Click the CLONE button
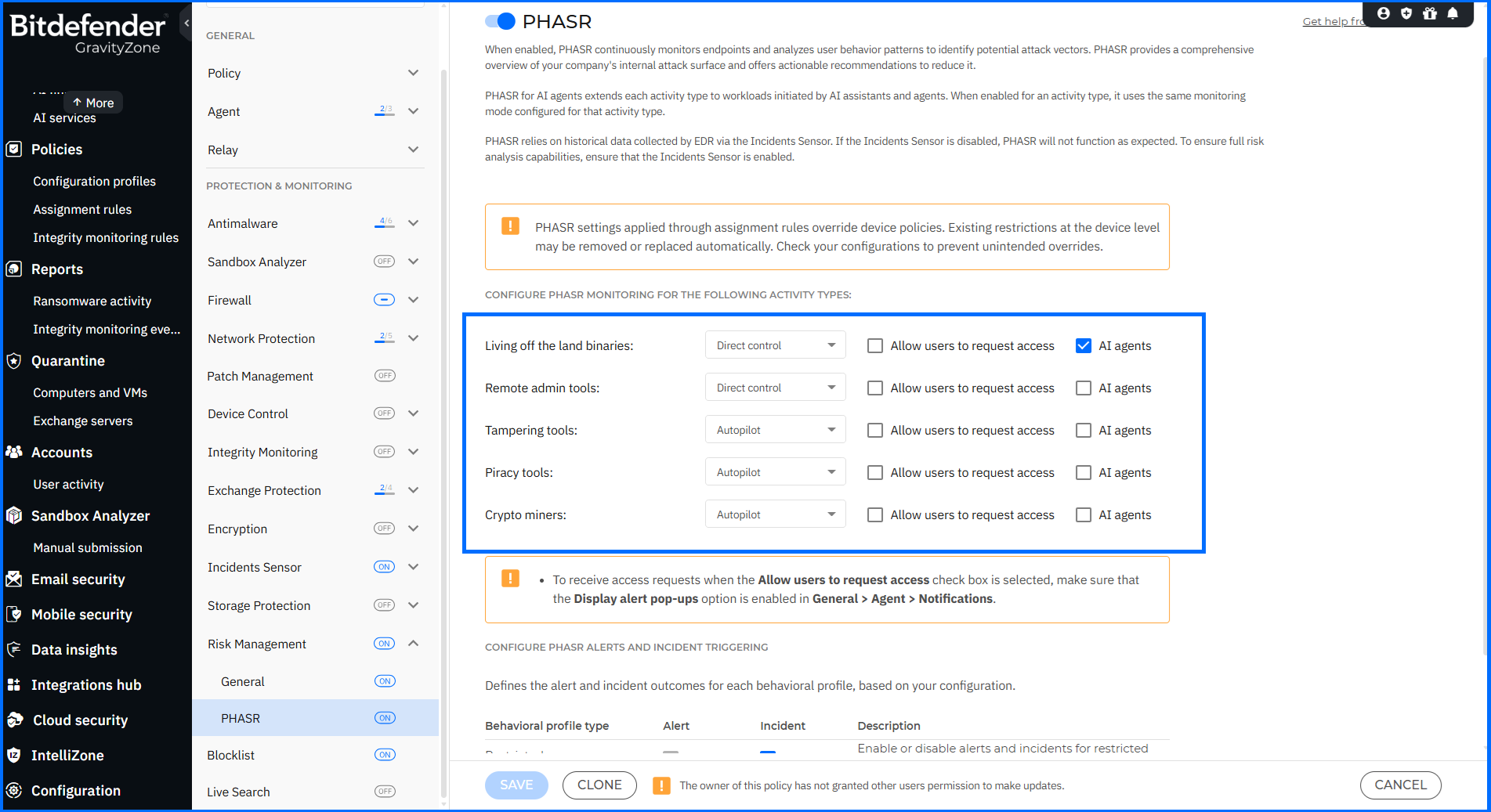 tap(599, 785)
